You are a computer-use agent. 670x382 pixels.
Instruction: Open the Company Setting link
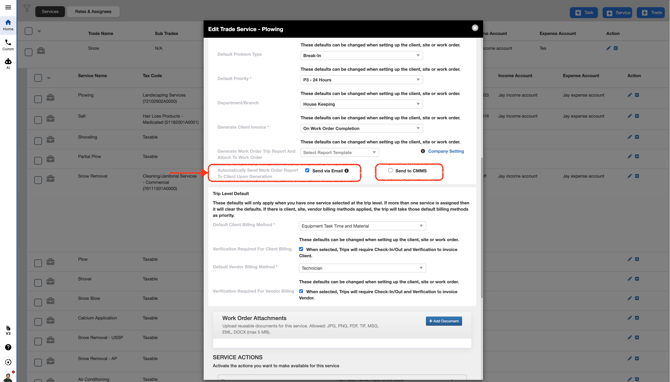[446, 151]
